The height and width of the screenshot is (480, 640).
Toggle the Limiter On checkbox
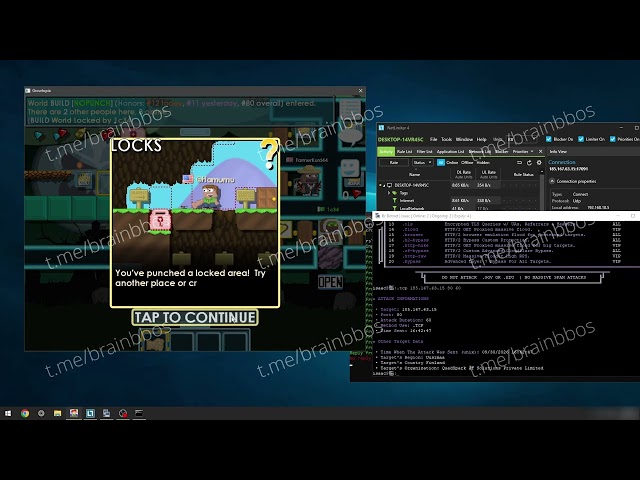coord(581,139)
